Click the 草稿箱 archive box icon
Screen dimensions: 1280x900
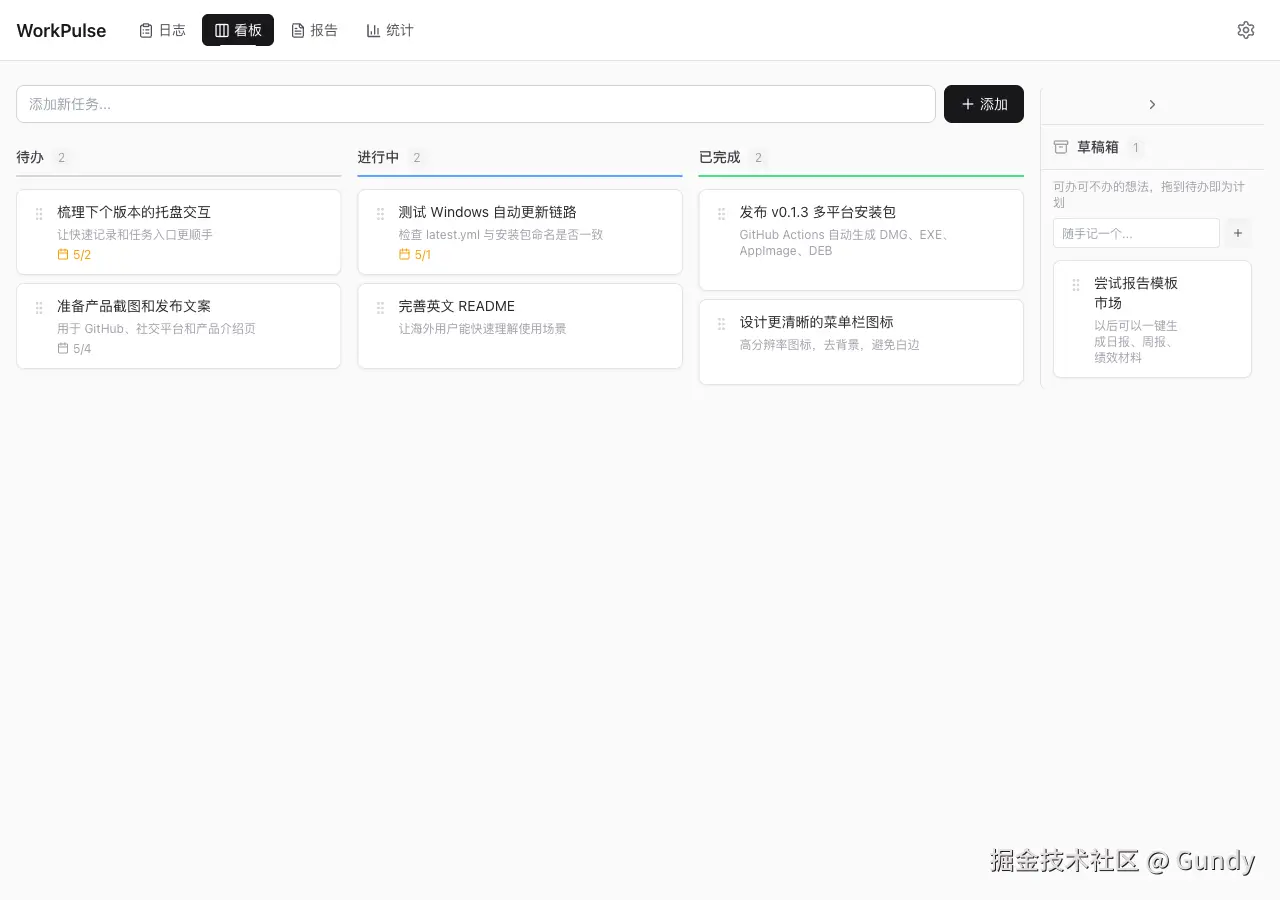coord(1061,147)
